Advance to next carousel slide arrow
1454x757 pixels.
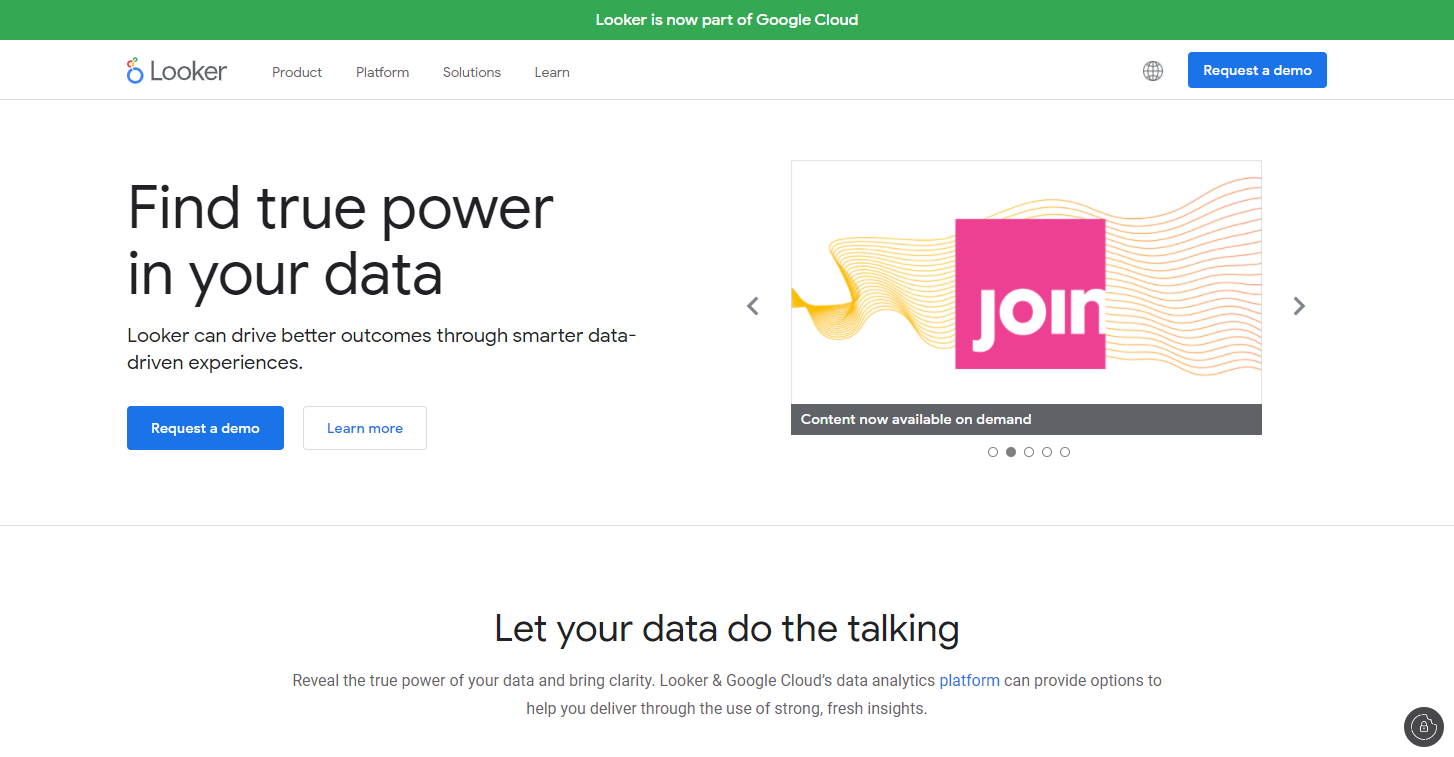(x=1299, y=306)
